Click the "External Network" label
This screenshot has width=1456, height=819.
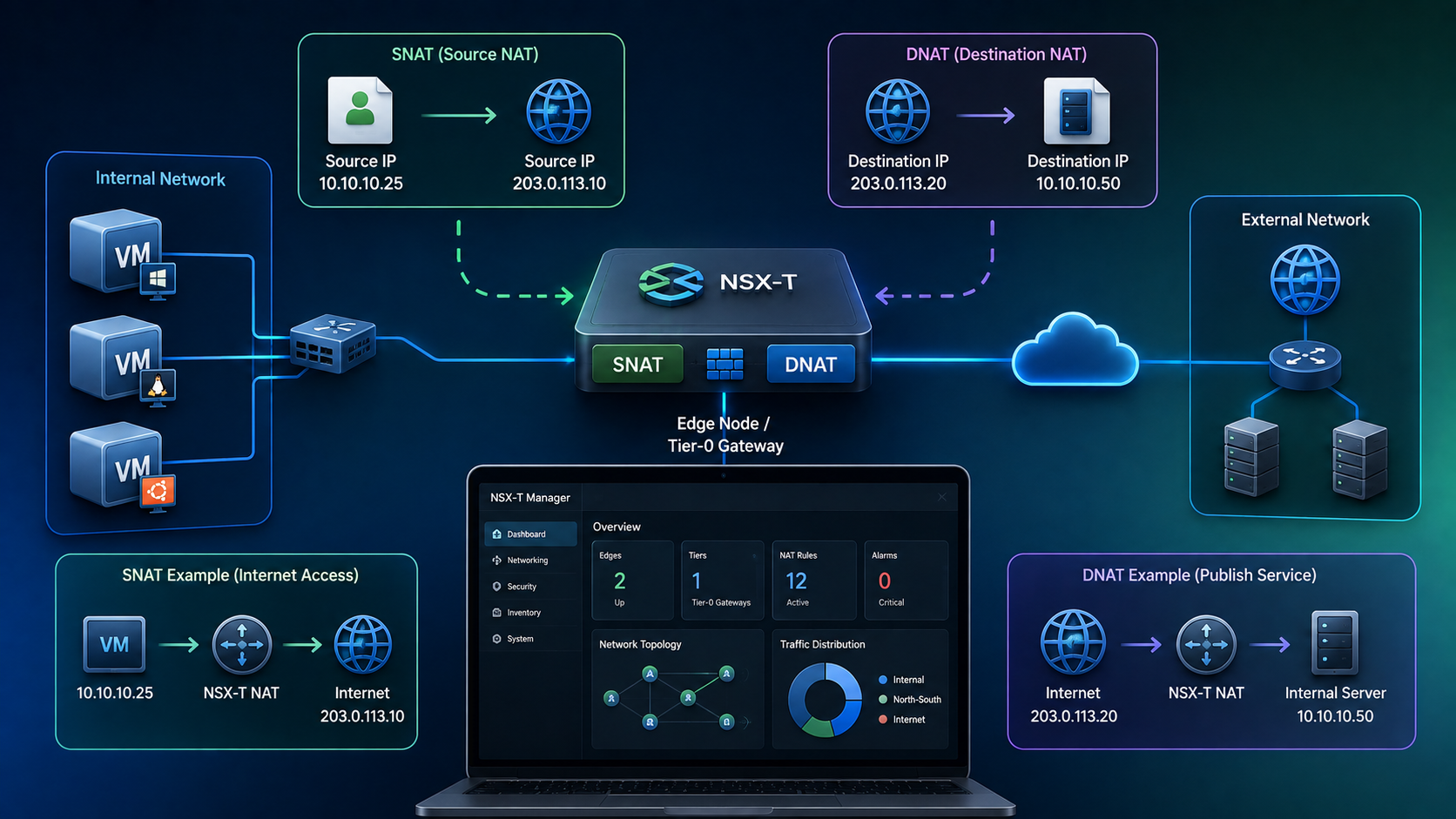(1305, 220)
